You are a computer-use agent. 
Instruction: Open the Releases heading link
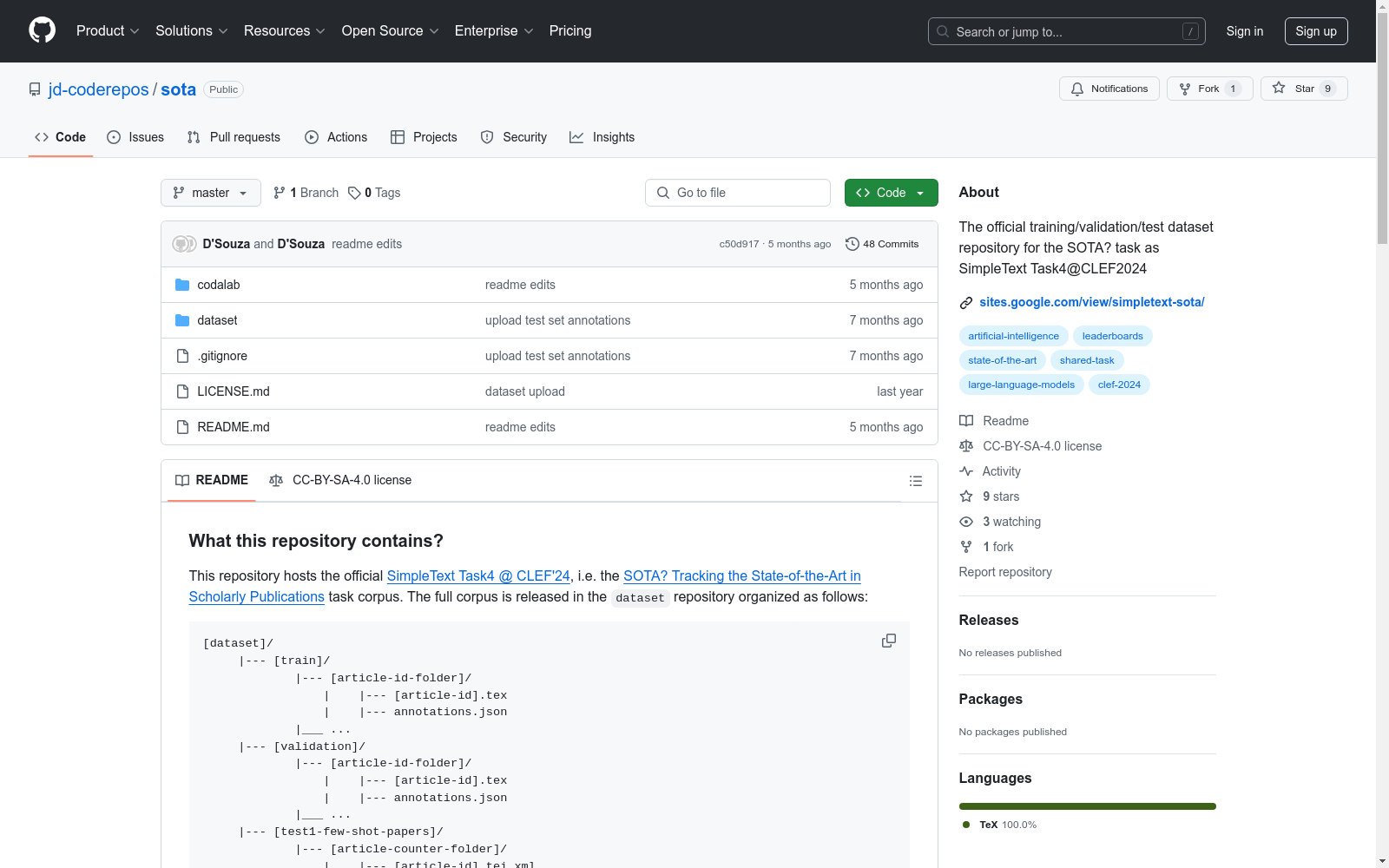(989, 620)
